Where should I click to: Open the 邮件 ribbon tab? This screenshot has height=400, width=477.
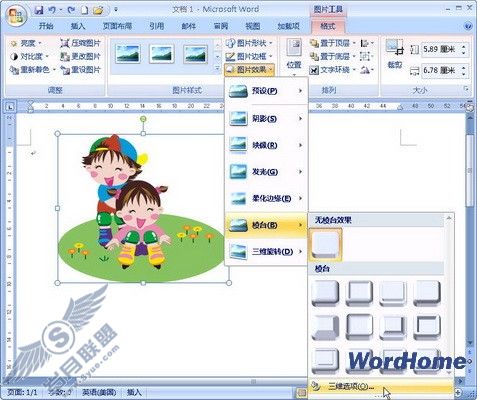coord(189,26)
